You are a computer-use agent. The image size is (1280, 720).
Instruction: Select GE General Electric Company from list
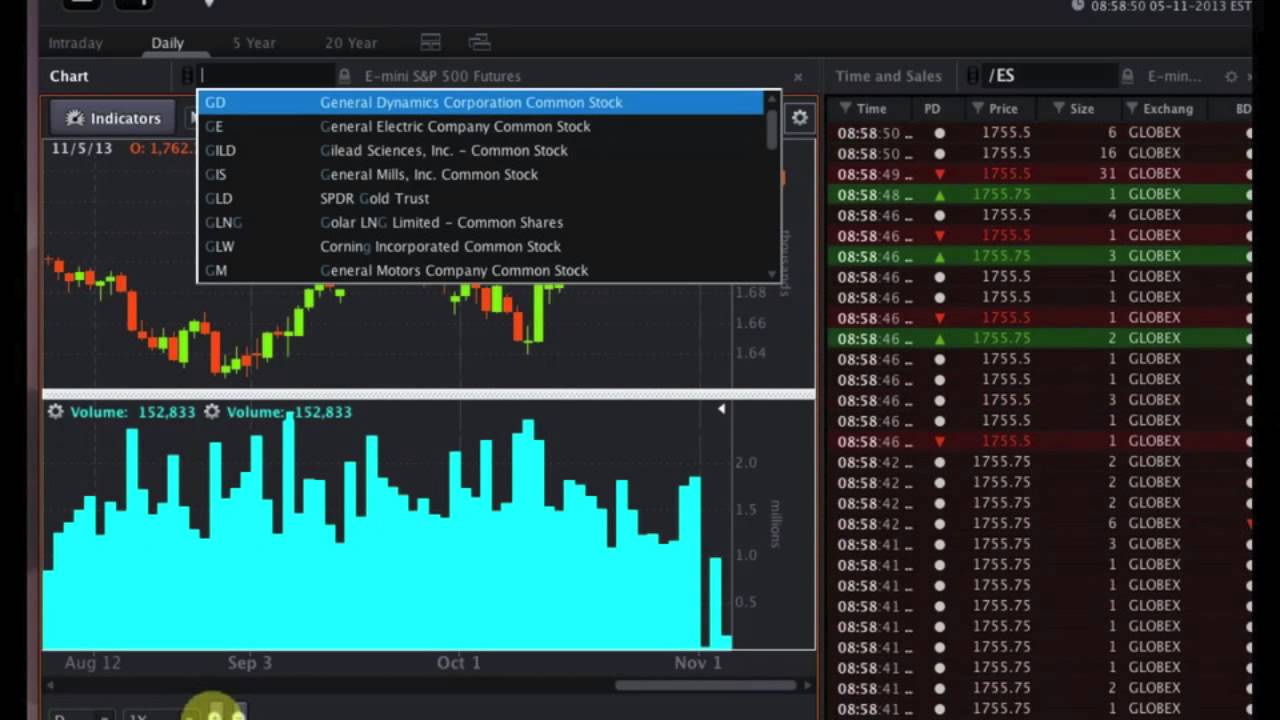(482, 126)
